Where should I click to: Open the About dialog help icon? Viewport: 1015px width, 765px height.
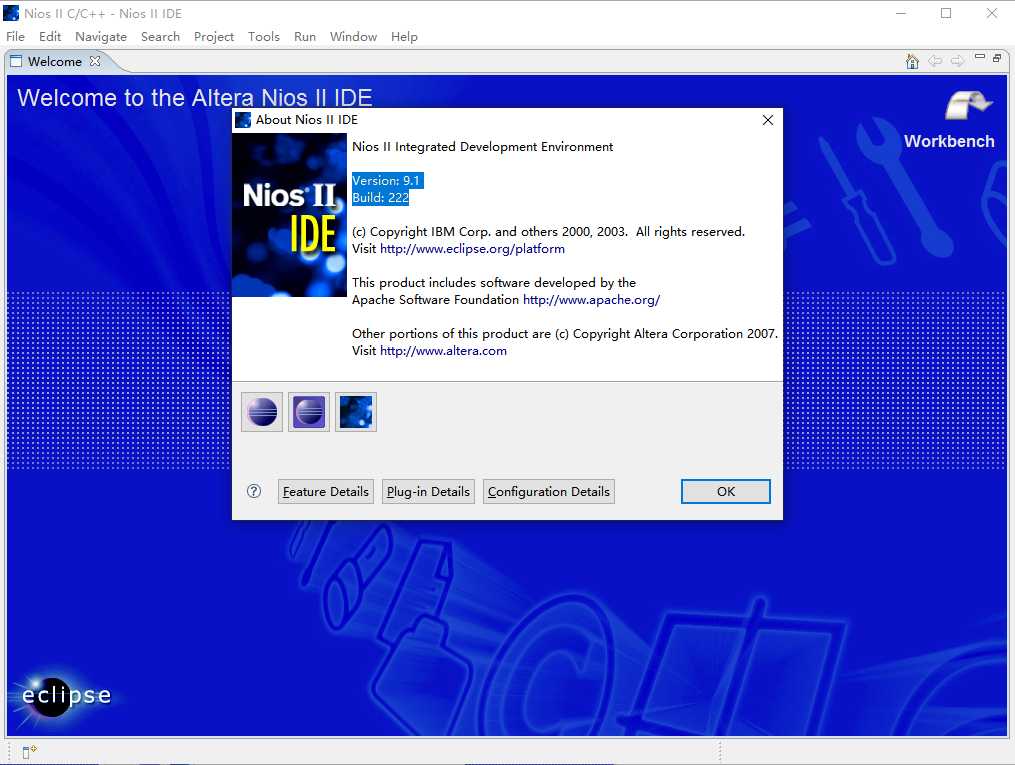tap(254, 491)
